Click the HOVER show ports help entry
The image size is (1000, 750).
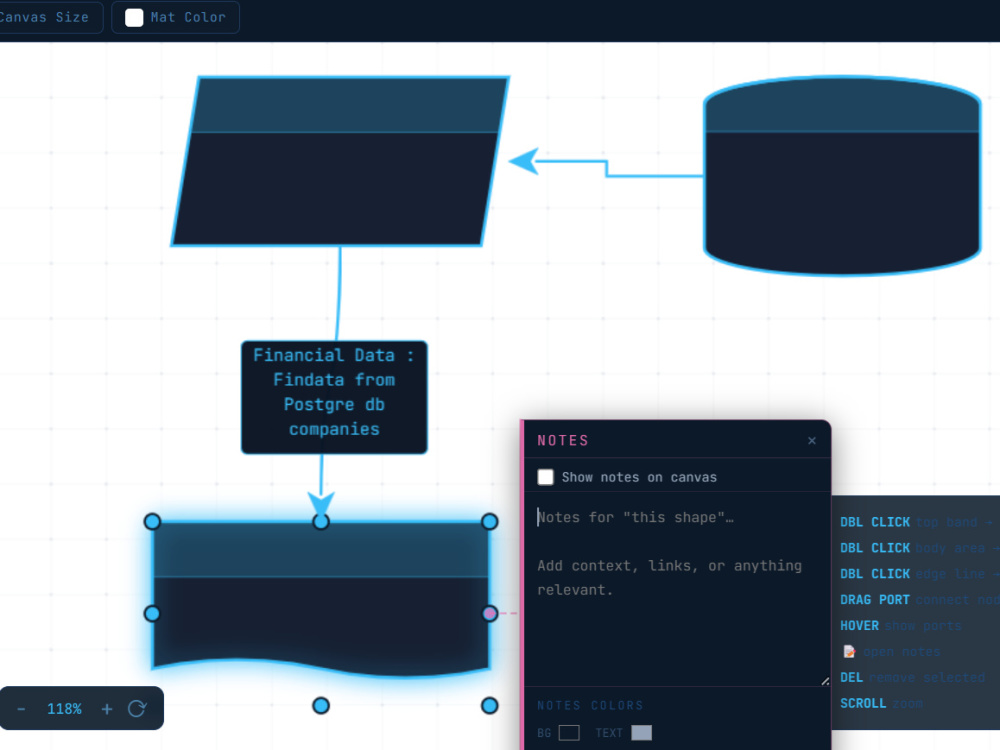click(901, 626)
